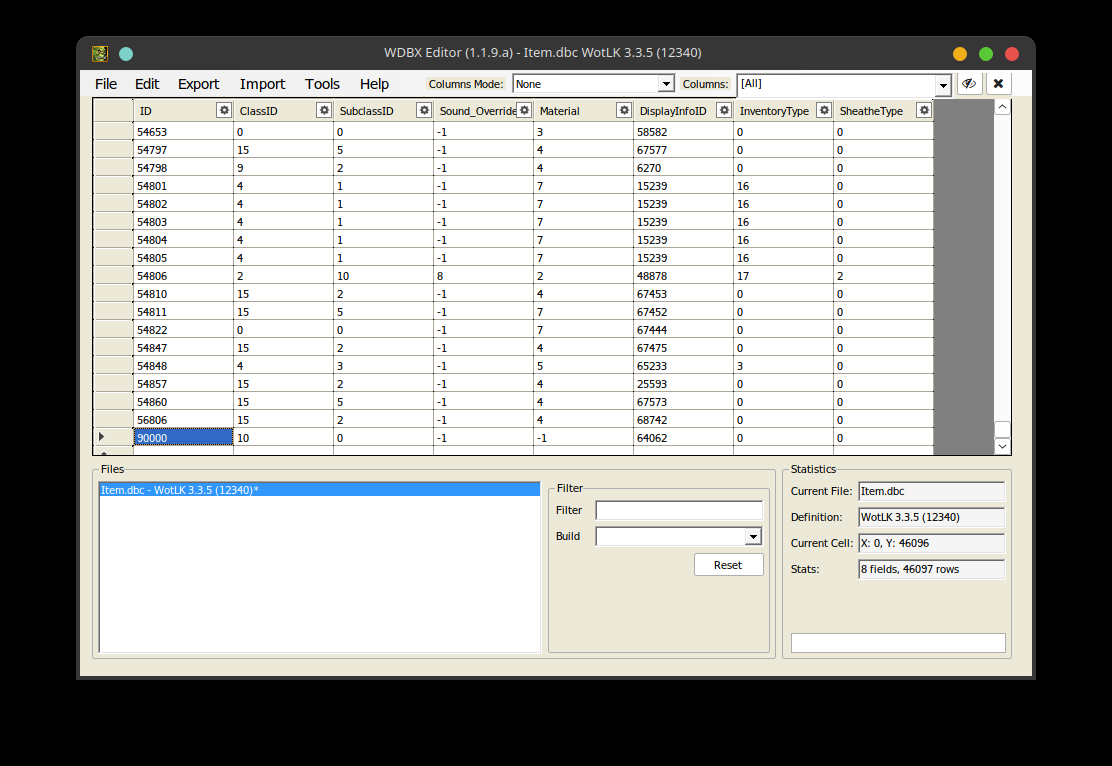Open the Tools menu
The height and width of the screenshot is (766, 1112).
coord(322,84)
